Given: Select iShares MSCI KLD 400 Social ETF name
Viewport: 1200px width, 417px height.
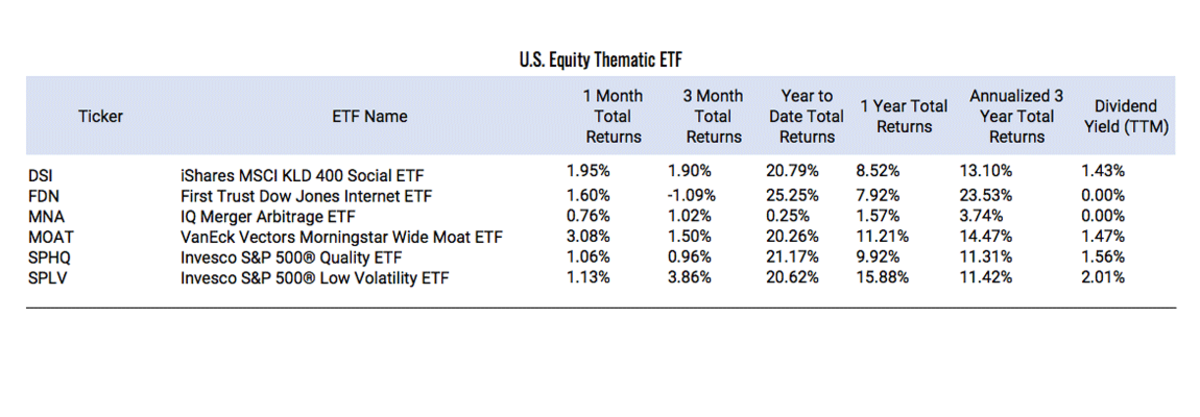Looking at the screenshot, I should (295, 177).
